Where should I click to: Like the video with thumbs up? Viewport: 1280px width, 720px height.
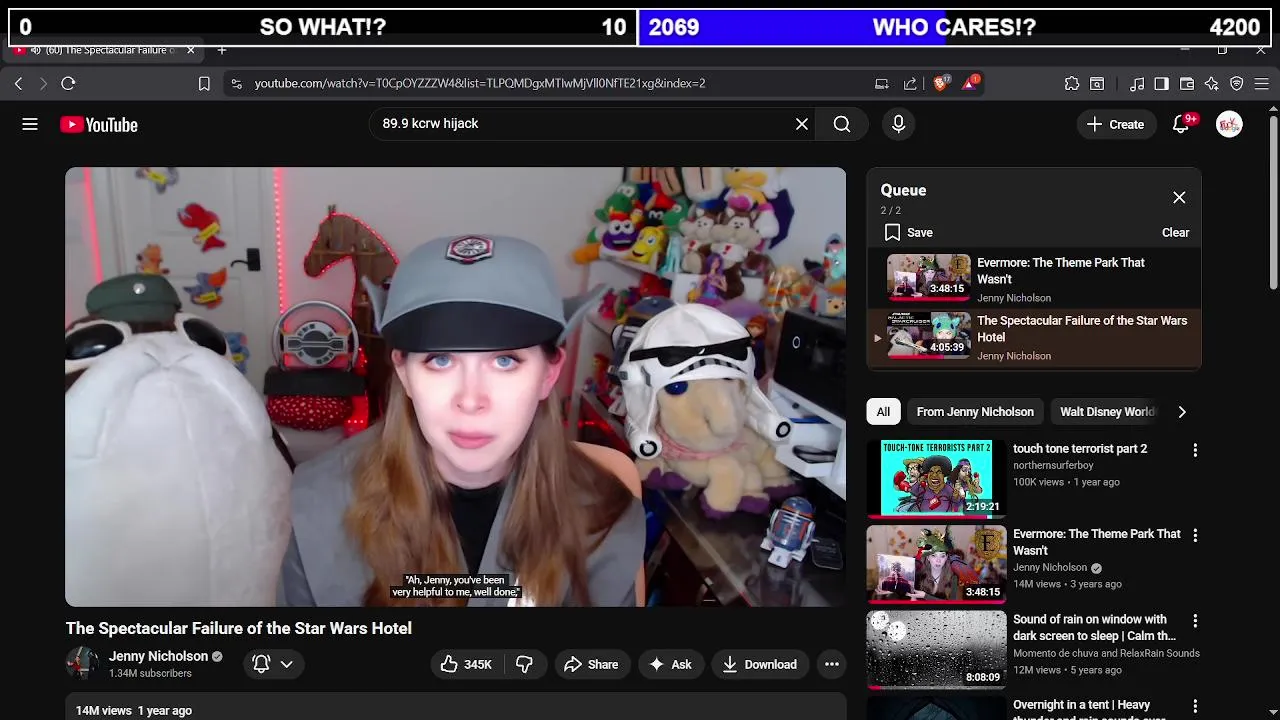[x=466, y=664]
